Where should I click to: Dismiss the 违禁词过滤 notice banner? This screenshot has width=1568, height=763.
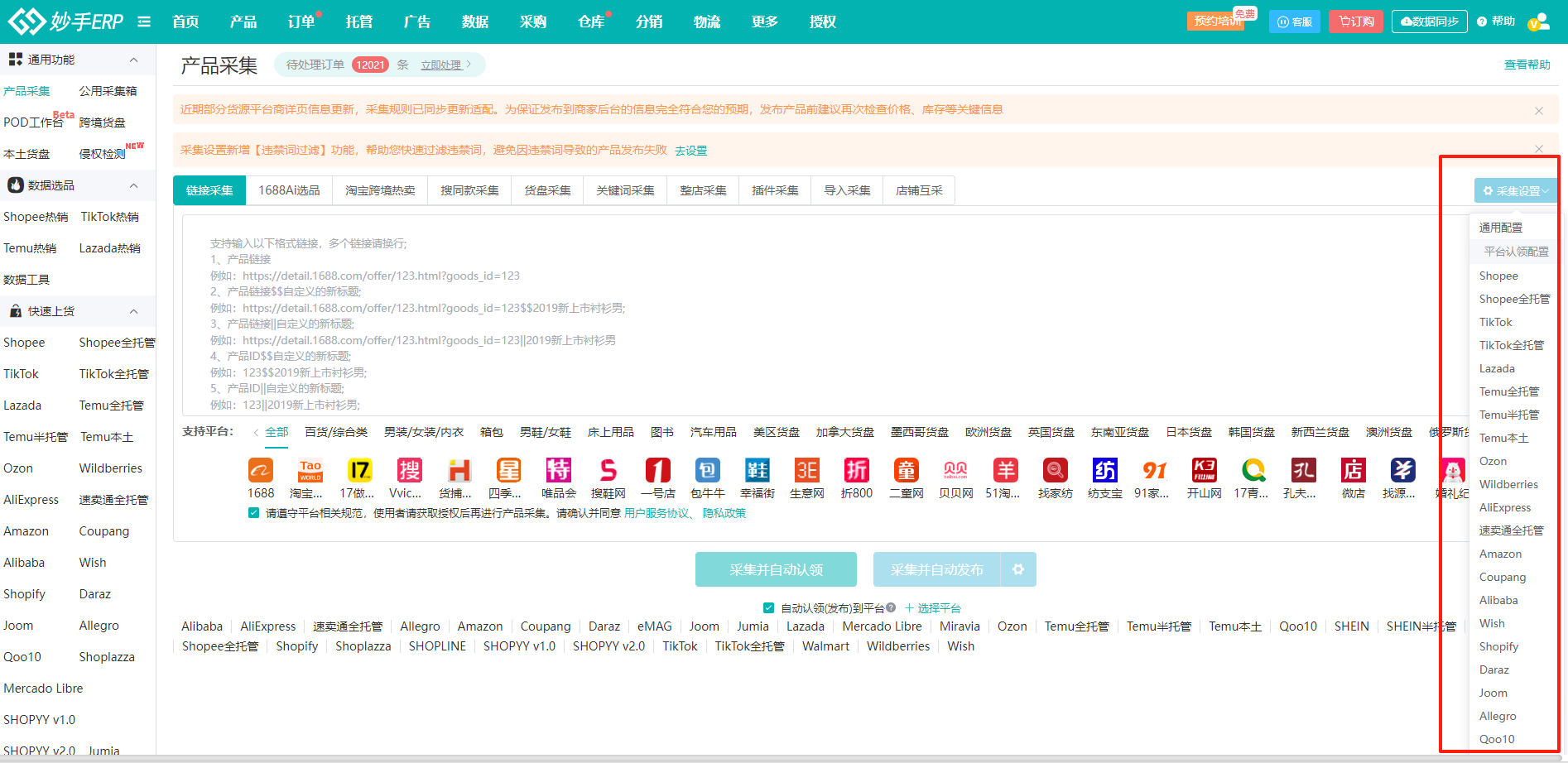pyautogui.click(x=1538, y=149)
